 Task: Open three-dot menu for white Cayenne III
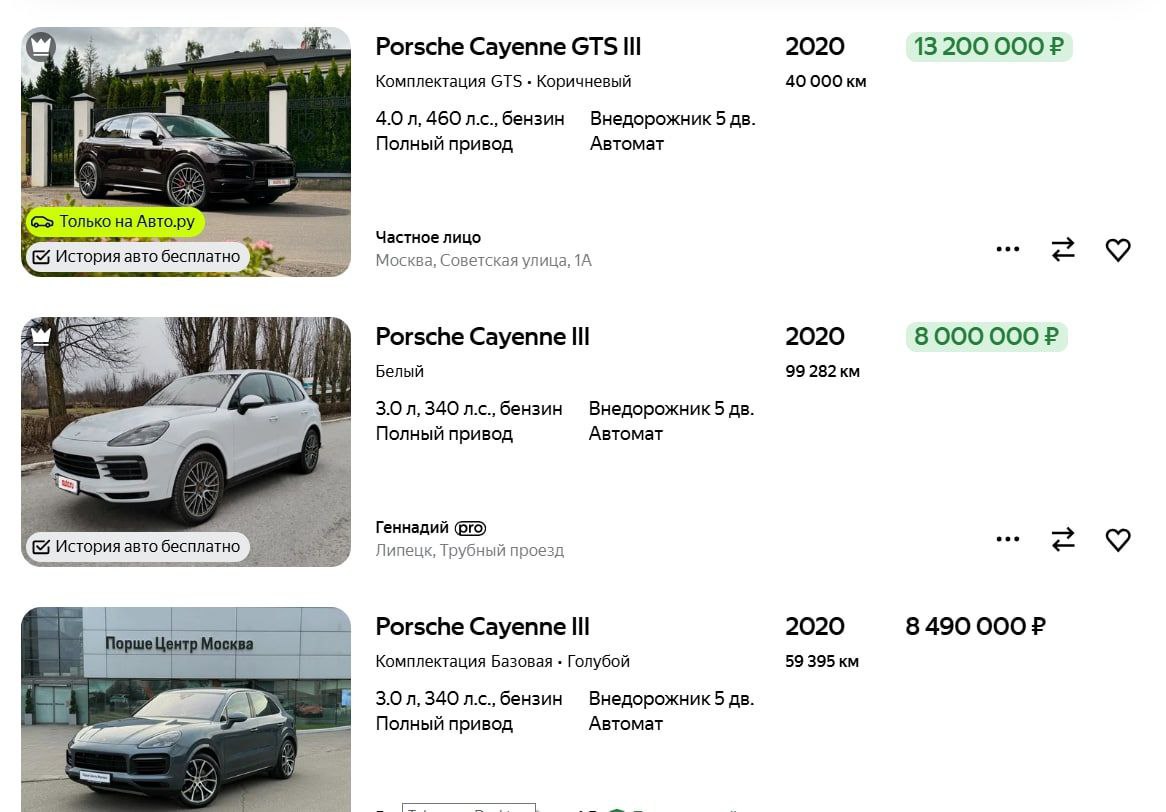[1008, 540]
